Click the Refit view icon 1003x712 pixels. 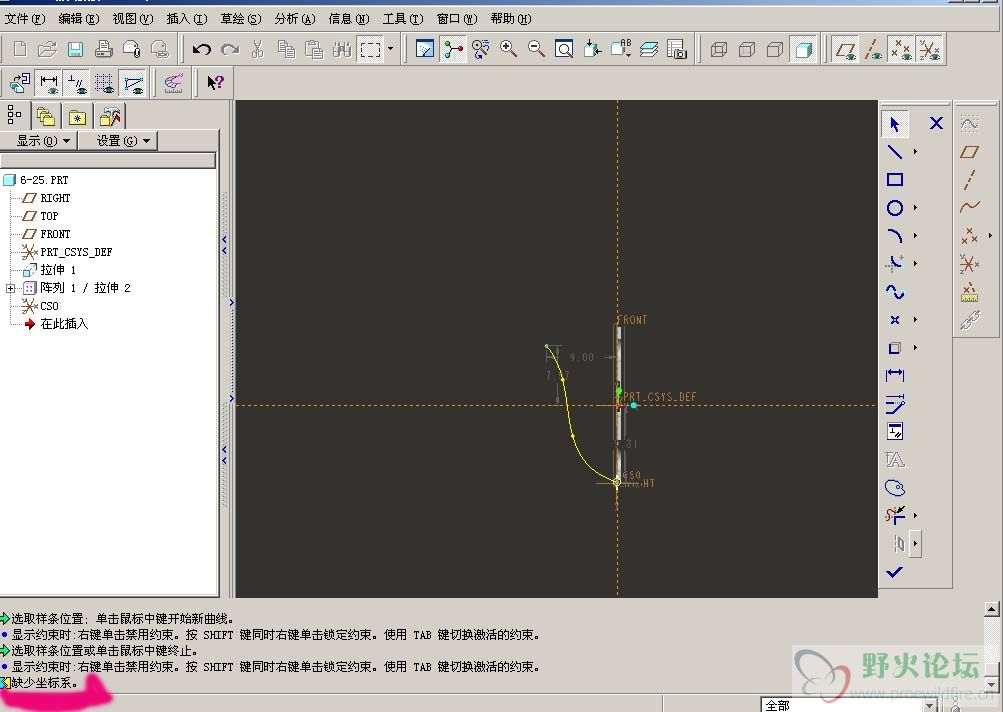pyautogui.click(x=564, y=49)
